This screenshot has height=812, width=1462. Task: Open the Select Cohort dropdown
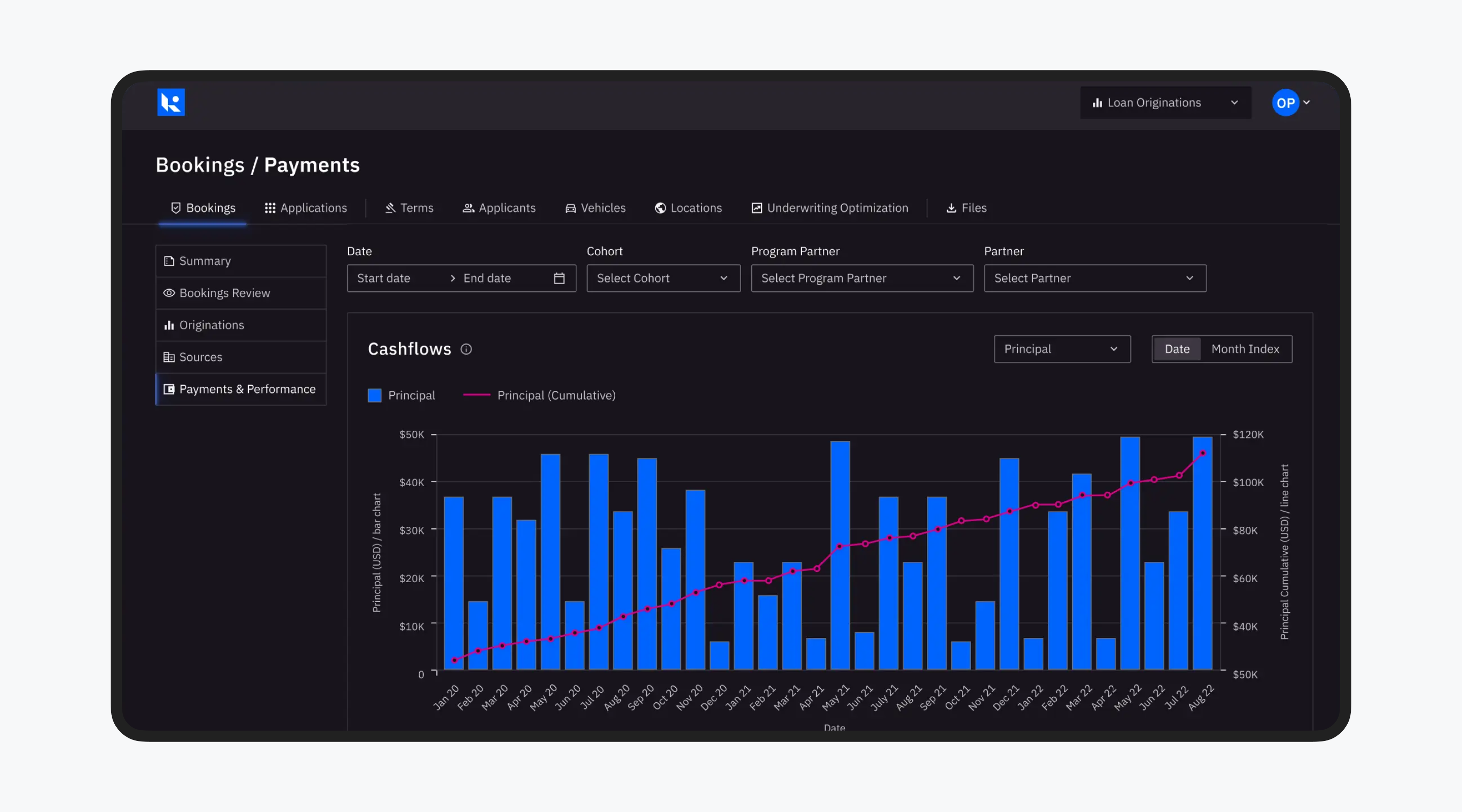click(663, 278)
